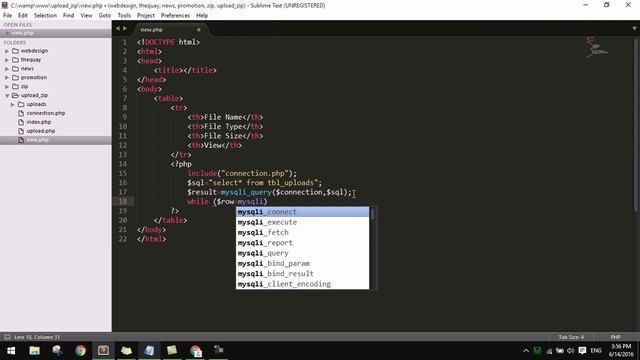Open upload.php from the sidebar
640x360 pixels.
coord(41,131)
